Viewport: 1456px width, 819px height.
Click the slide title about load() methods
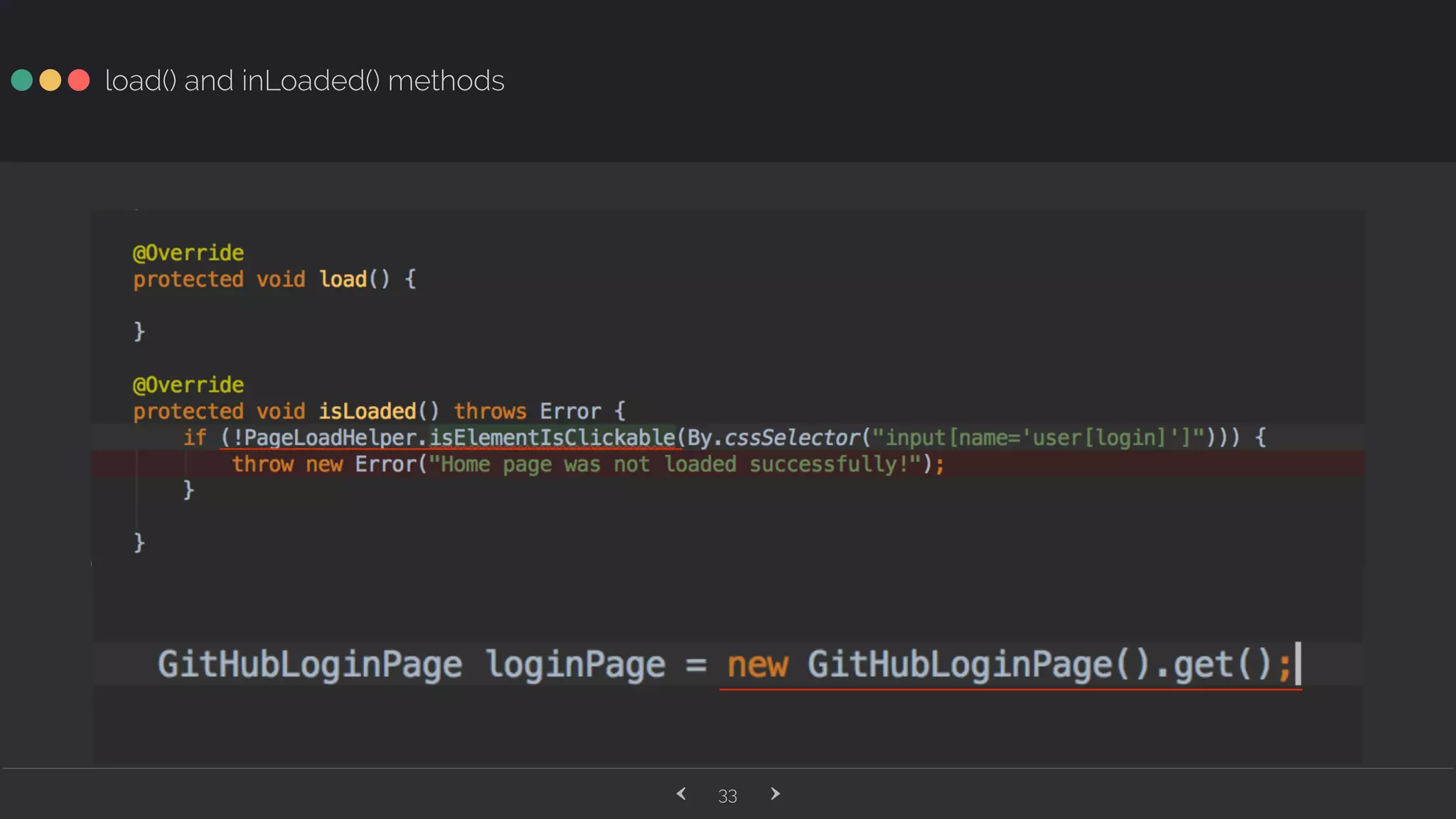coord(304,81)
